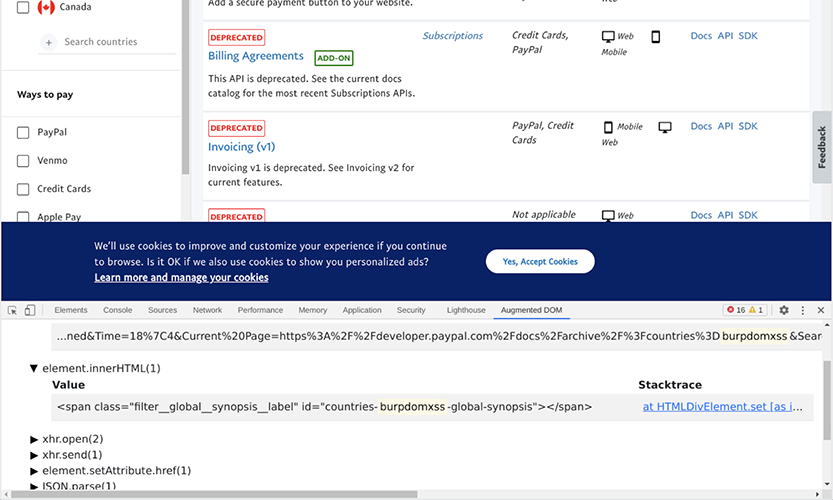Click the Canada flag icon
This screenshot has width=833, height=500.
[46, 7]
